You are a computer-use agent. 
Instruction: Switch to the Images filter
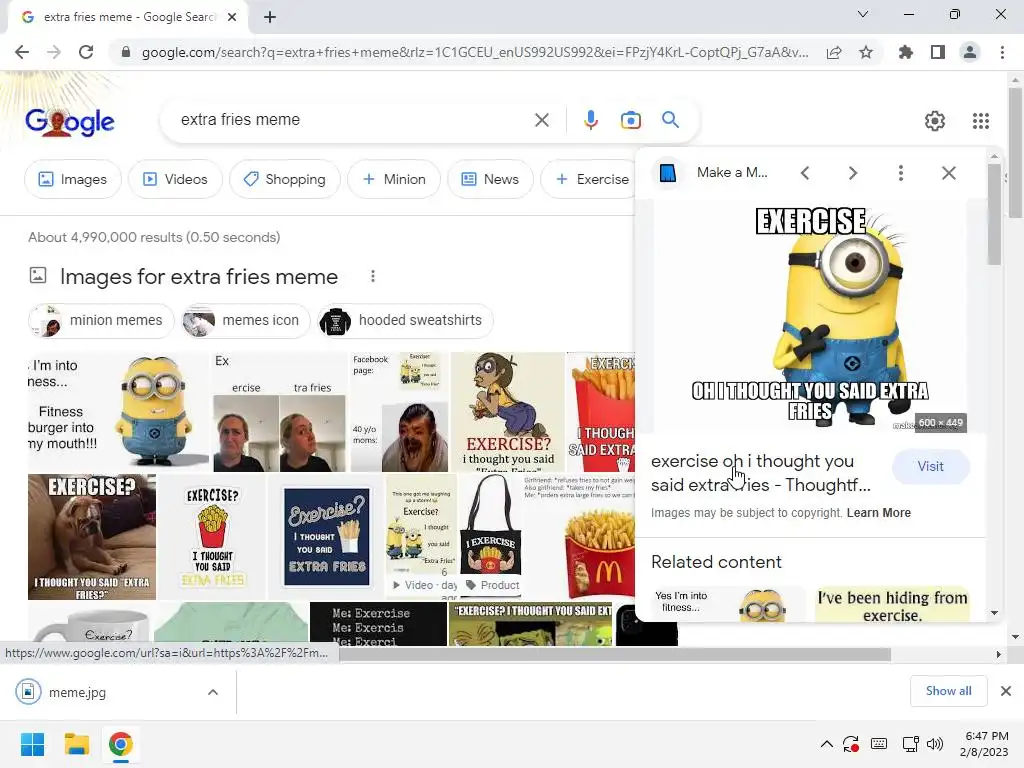coord(72,179)
